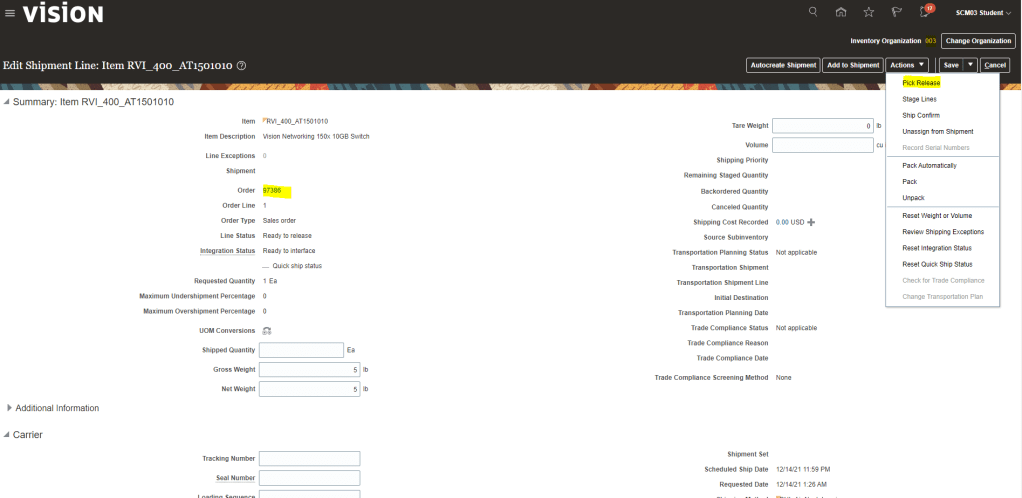The image size is (1022, 498).
Task: Click help icon beside Edit Shipment Line title
Action: pyautogui.click(x=242, y=65)
